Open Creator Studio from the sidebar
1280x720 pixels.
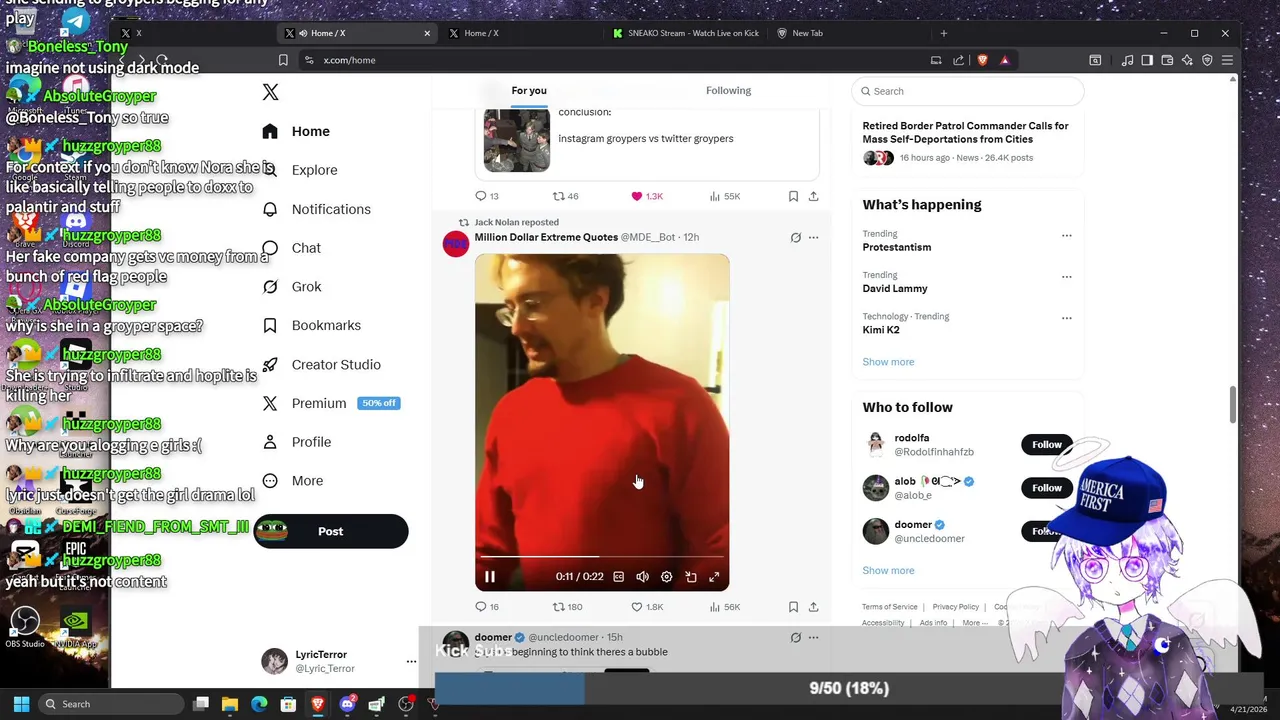point(321,364)
